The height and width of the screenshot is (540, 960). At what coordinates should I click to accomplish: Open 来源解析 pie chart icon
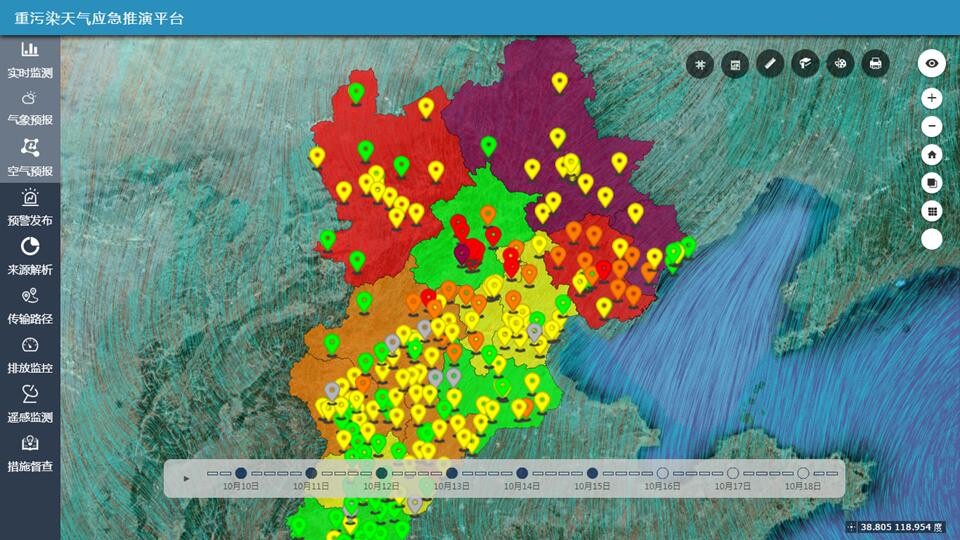point(30,256)
